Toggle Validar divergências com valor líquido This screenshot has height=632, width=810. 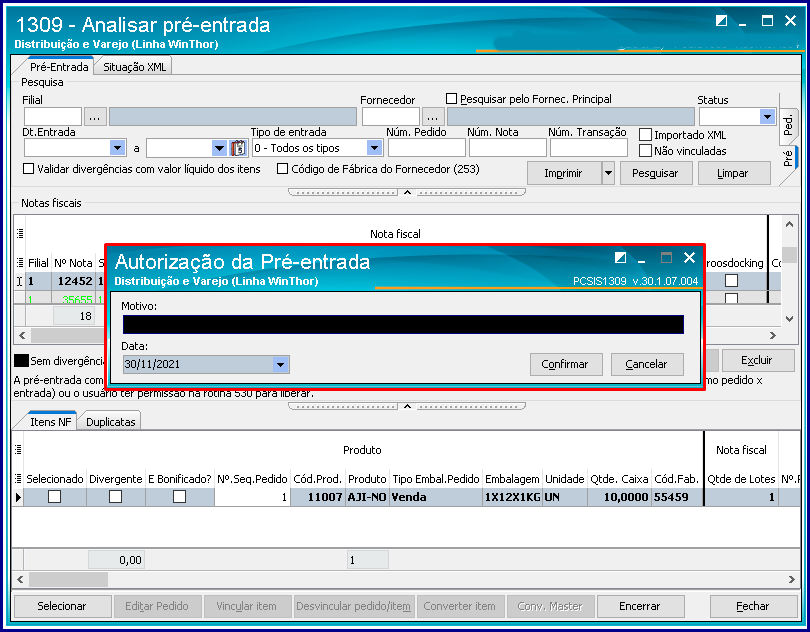coord(29,169)
